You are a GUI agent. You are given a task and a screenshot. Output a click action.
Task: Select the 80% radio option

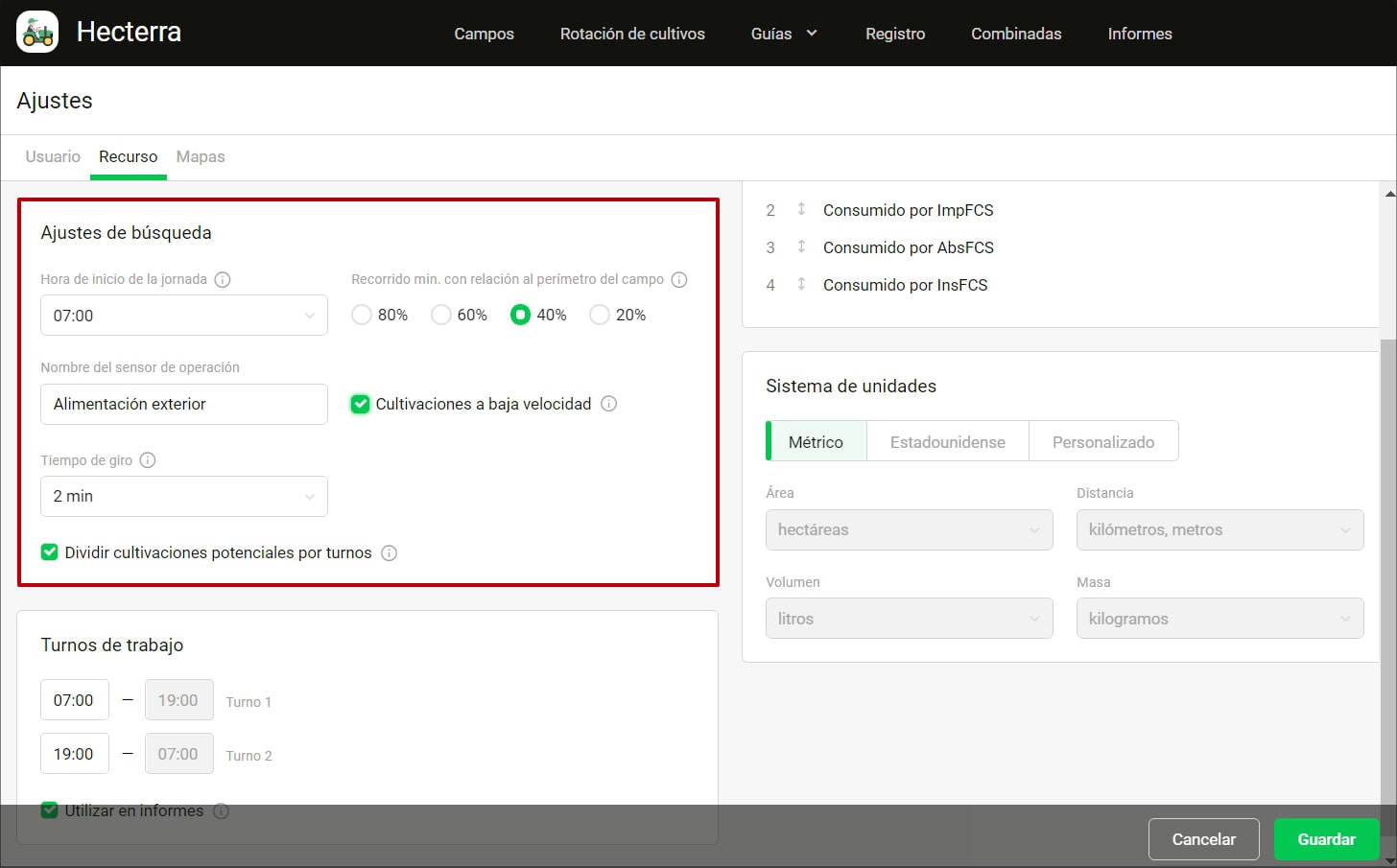pos(362,315)
